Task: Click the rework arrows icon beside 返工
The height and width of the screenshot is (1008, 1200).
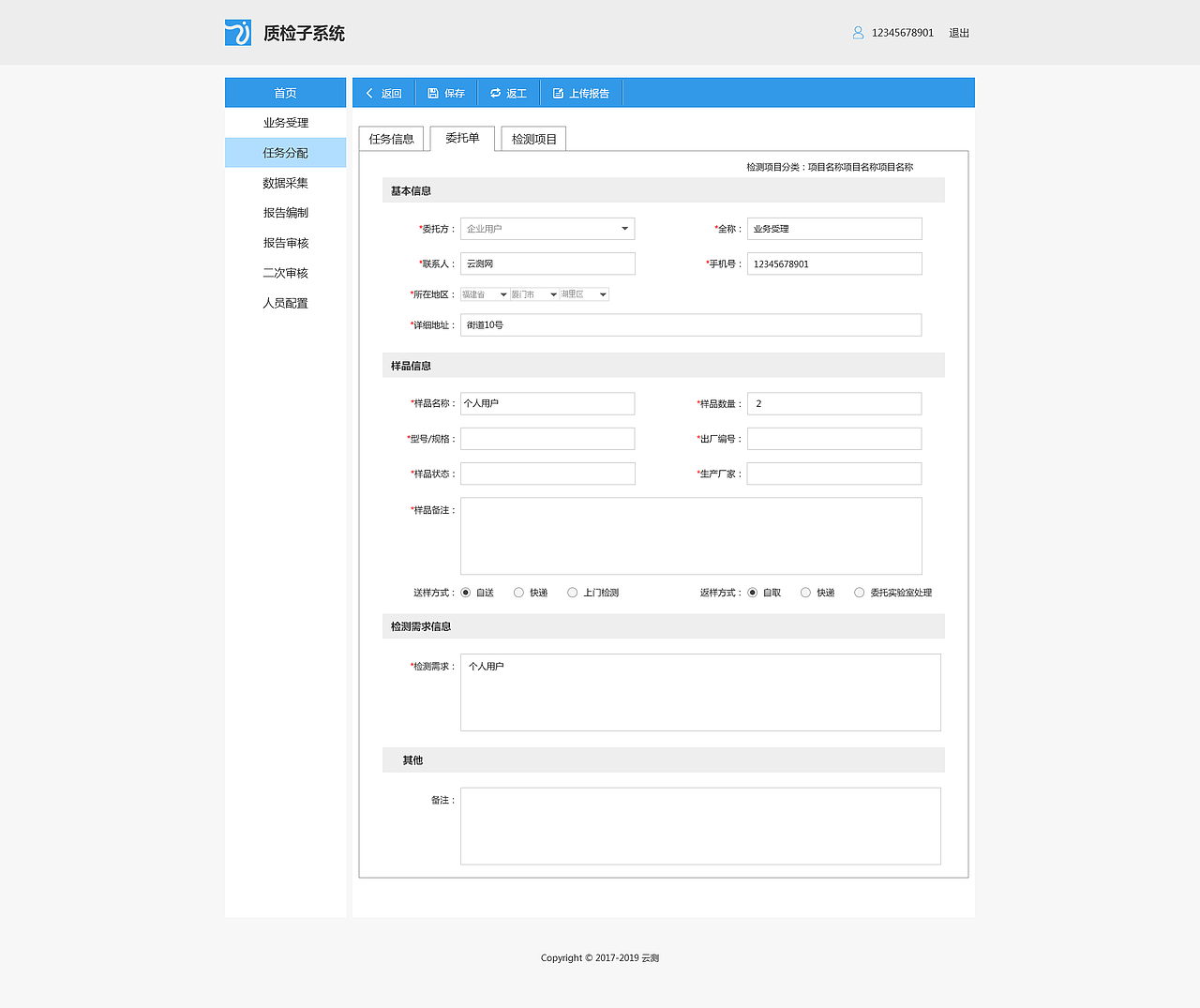Action: (496, 94)
